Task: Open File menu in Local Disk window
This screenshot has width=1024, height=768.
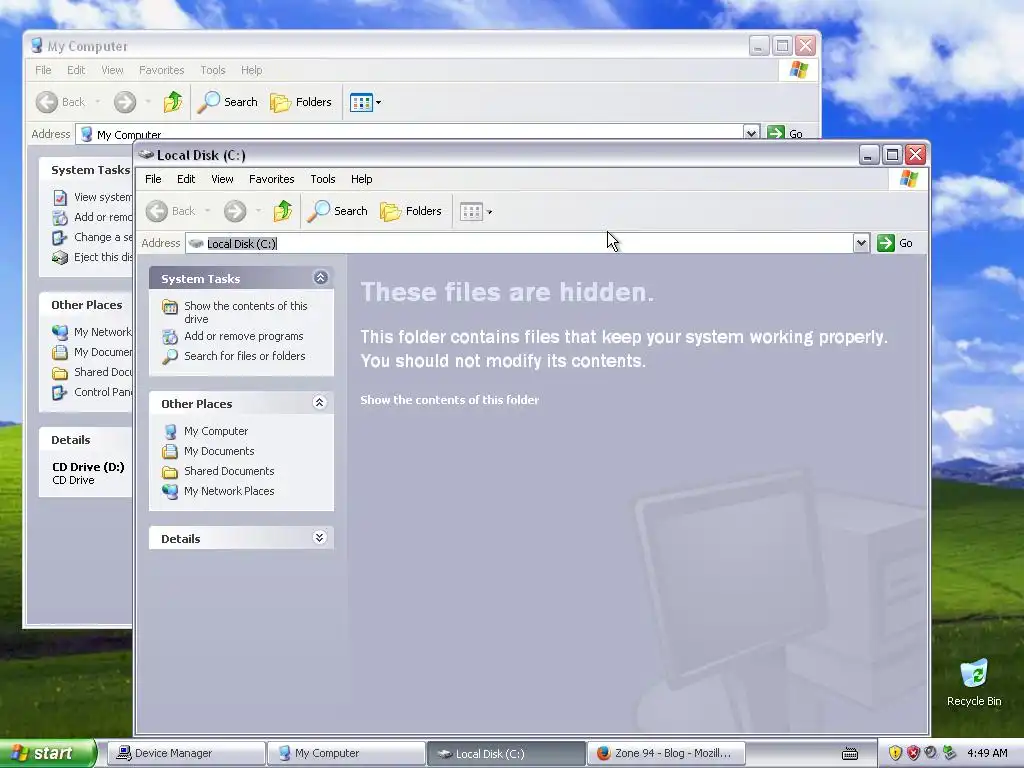Action: pos(153,179)
